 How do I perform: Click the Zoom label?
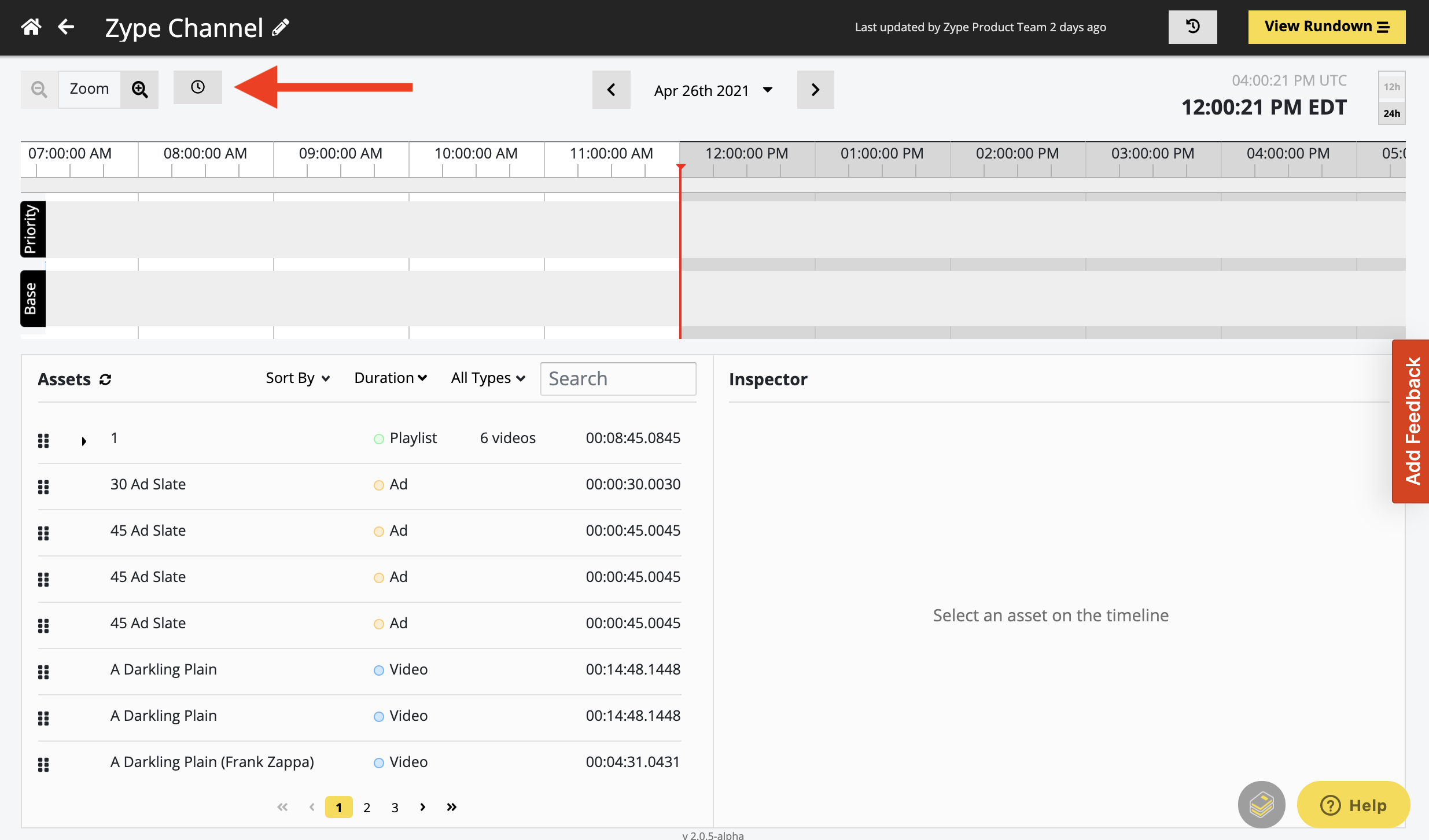point(89,89)
